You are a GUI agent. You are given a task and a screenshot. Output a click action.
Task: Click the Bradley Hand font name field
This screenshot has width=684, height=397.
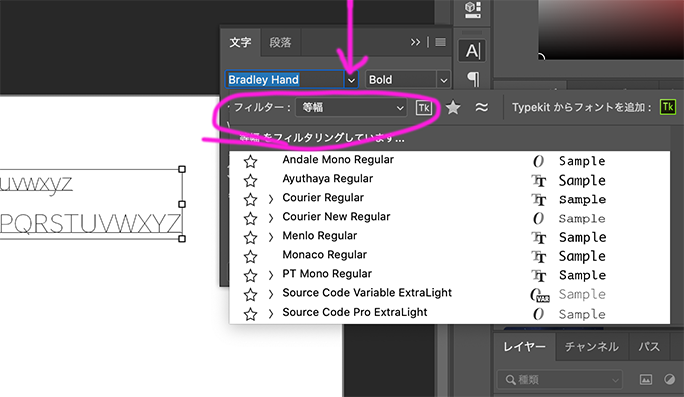[x=284, y=80]
